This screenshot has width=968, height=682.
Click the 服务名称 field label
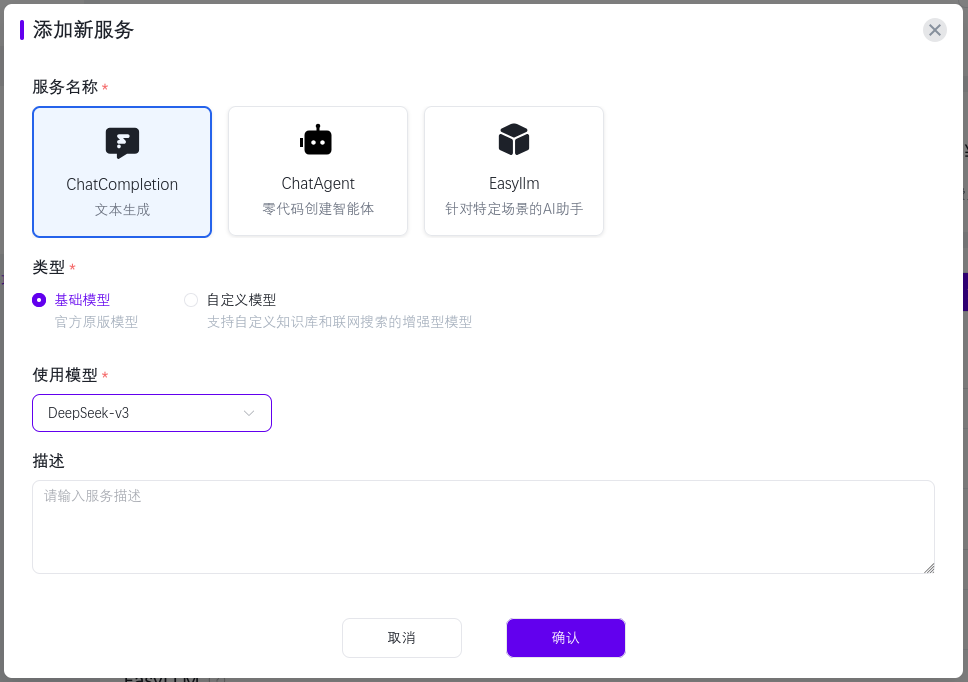(65, 87)
